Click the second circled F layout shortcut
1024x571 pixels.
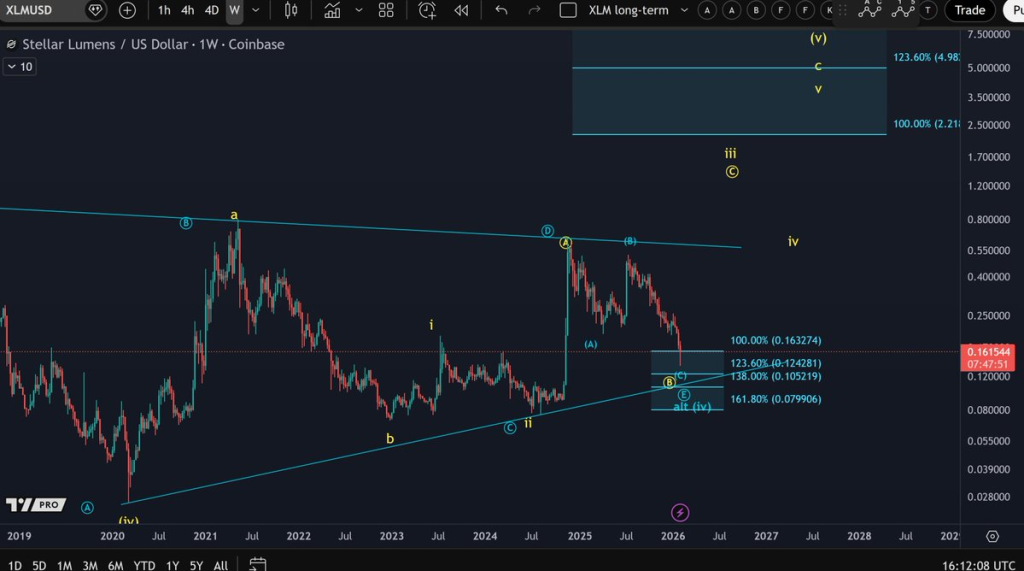coord(805,10)
